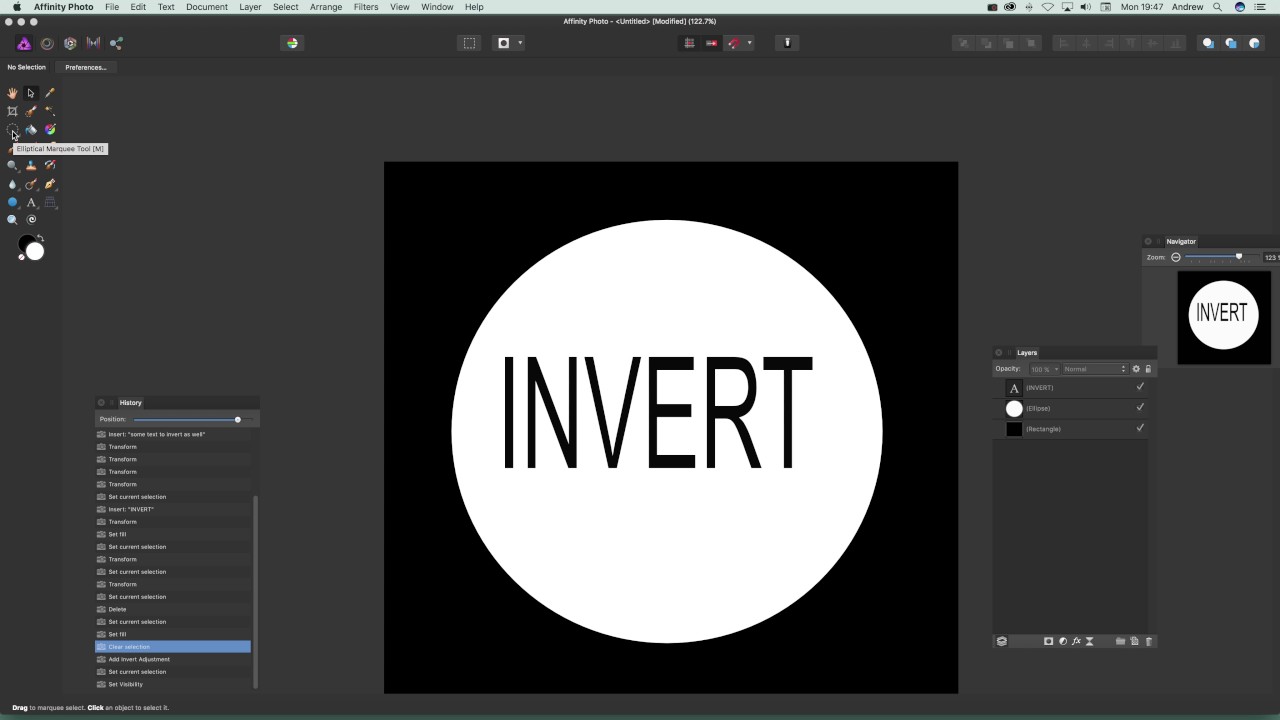The image size is (1280, 720).
Task: Add new adjustment layer icon
Action: pos(1062,641)
